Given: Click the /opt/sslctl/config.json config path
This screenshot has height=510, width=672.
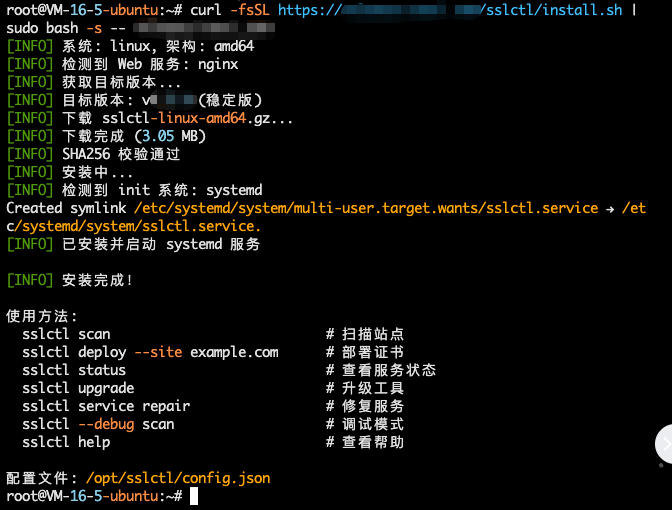Looking at the screenshot, I should [178, 478].
